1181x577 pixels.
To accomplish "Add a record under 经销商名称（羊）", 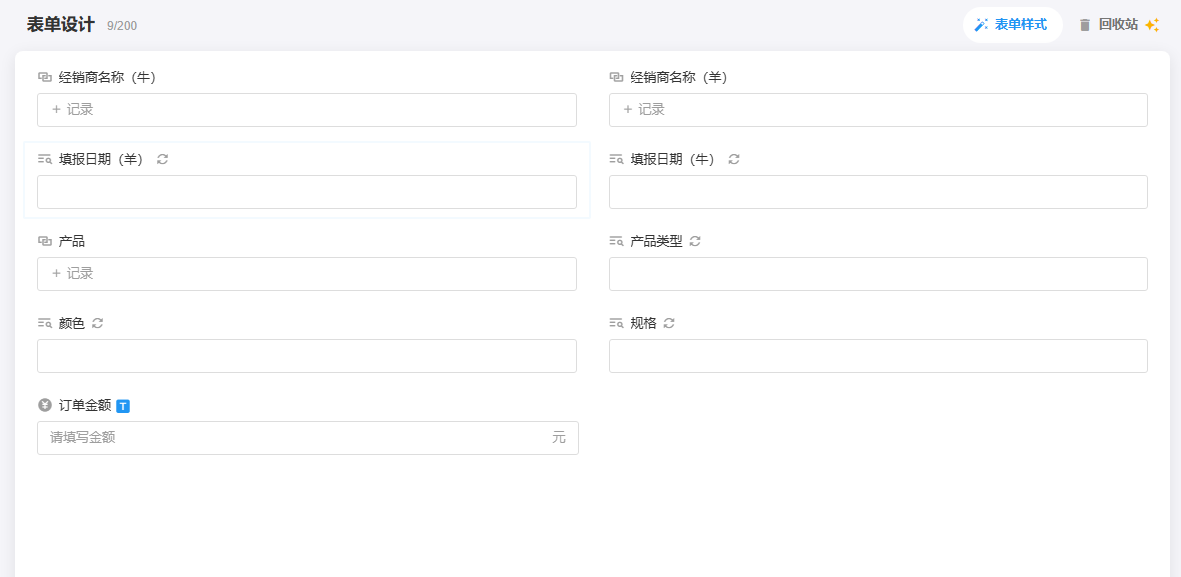I will coord(644,110).
